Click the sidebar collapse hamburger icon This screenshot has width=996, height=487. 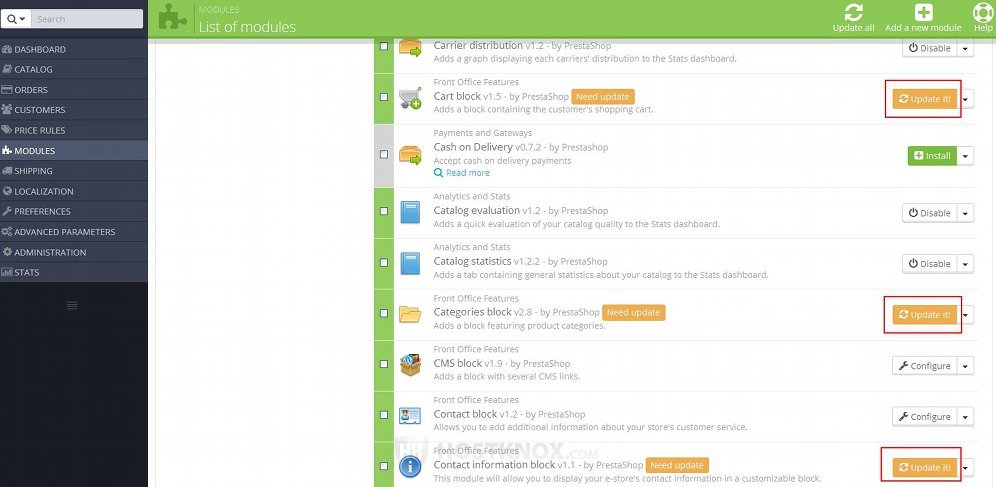click(x=72, y=305)
